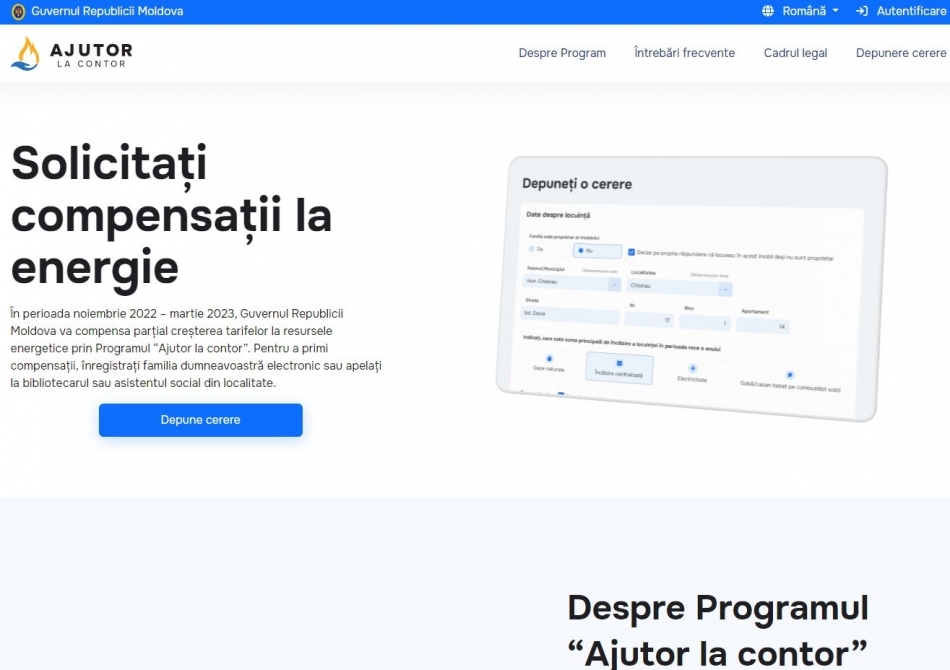The height and width of the screenshot is (670, 950).
Task: Select the Nu radio button
Action: (x=581, y=250)
